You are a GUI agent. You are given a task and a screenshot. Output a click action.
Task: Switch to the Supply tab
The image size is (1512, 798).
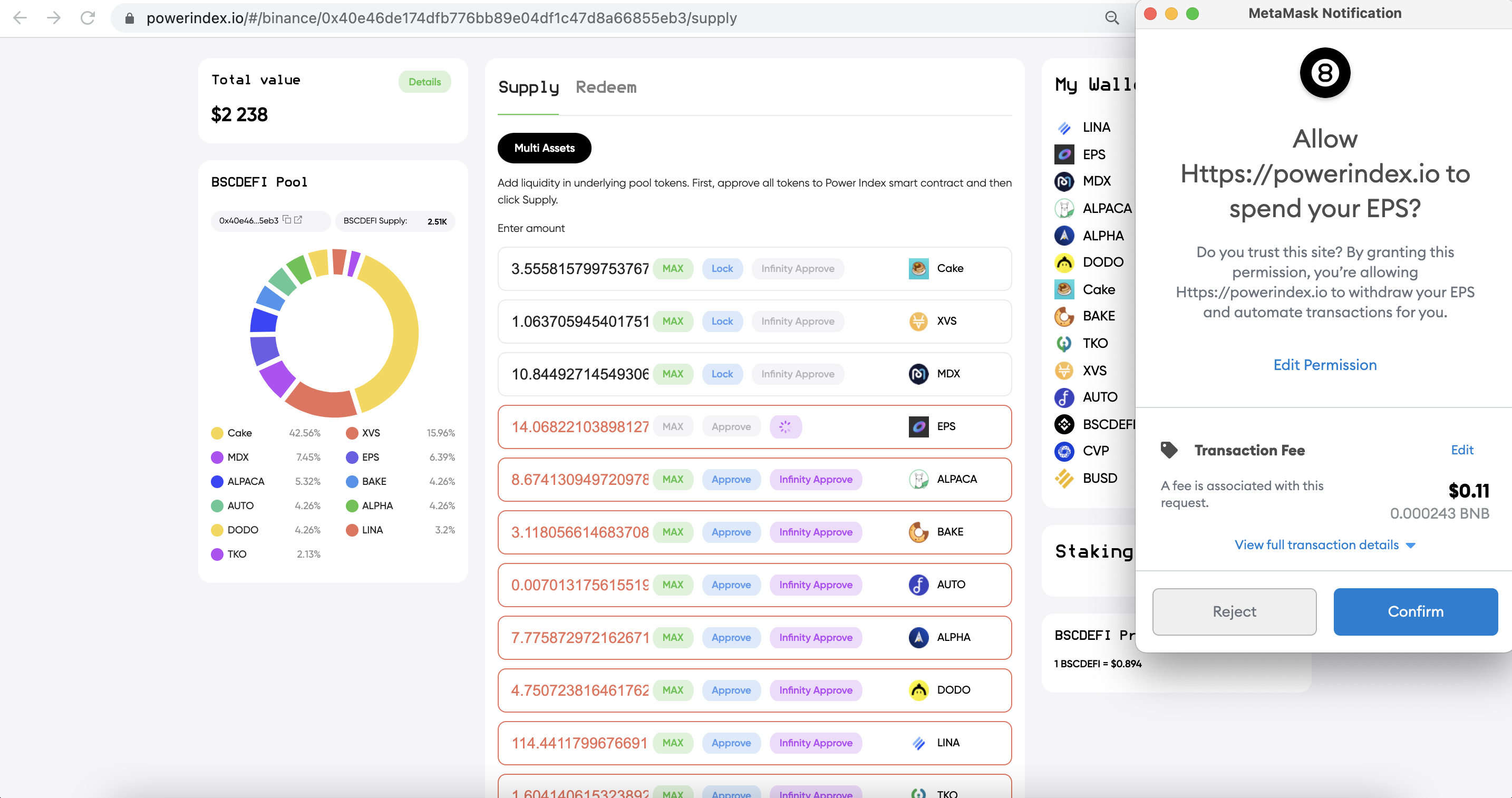coord(528,88)
